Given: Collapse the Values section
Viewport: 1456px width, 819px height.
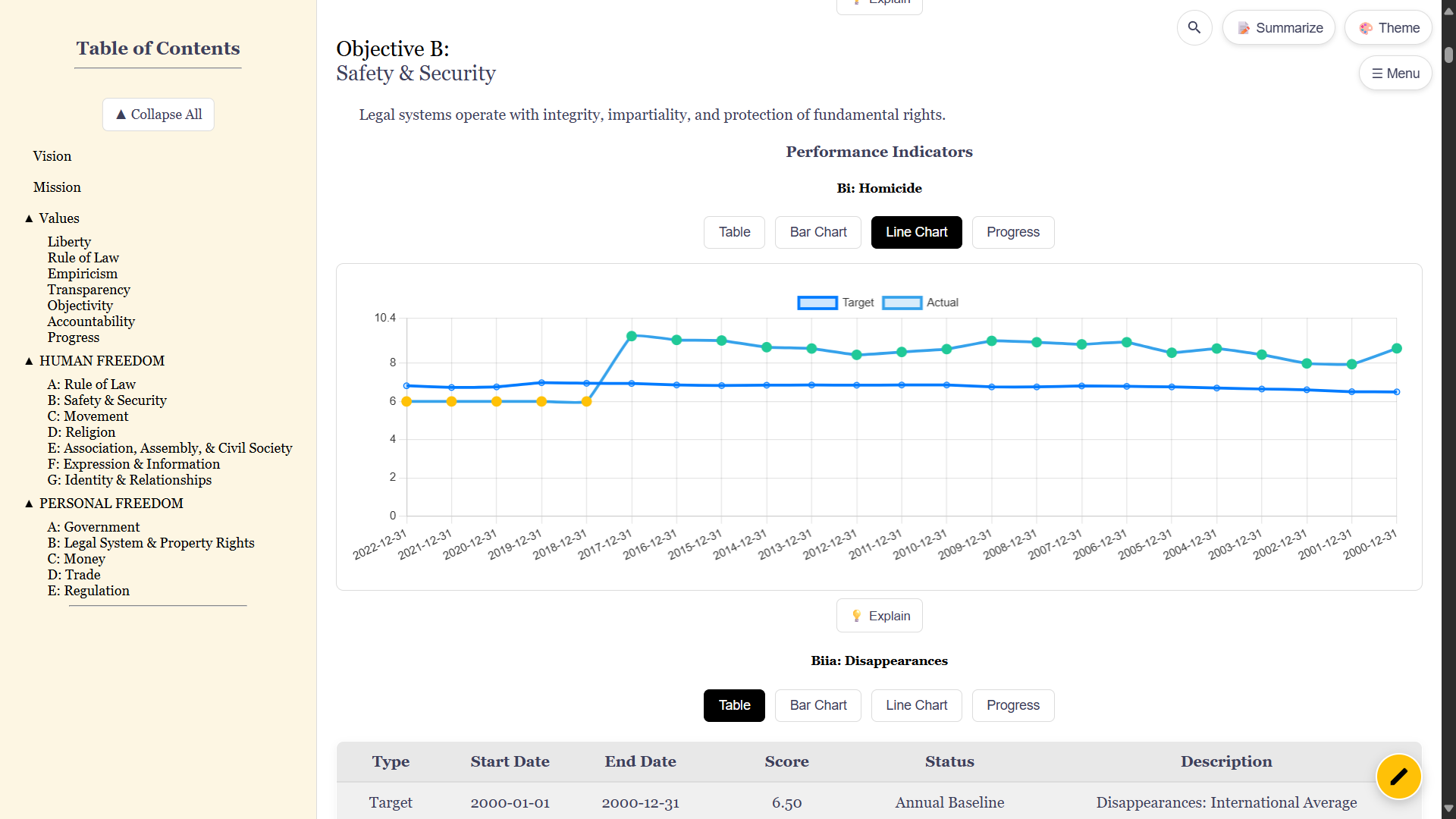Looking at the screenshot, I should point(30,218).
